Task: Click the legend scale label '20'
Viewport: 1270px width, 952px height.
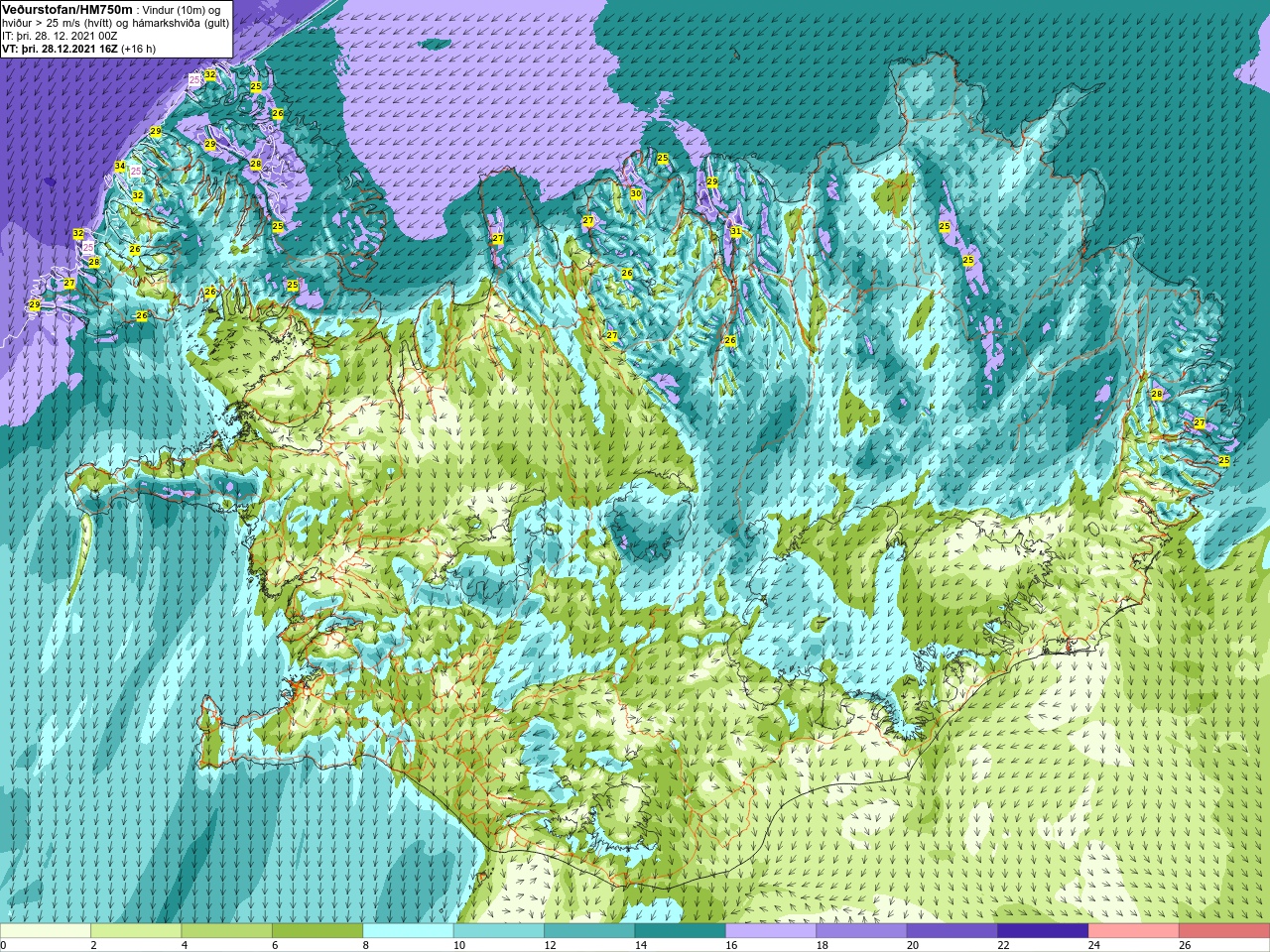Action: (x=912, y=946)
